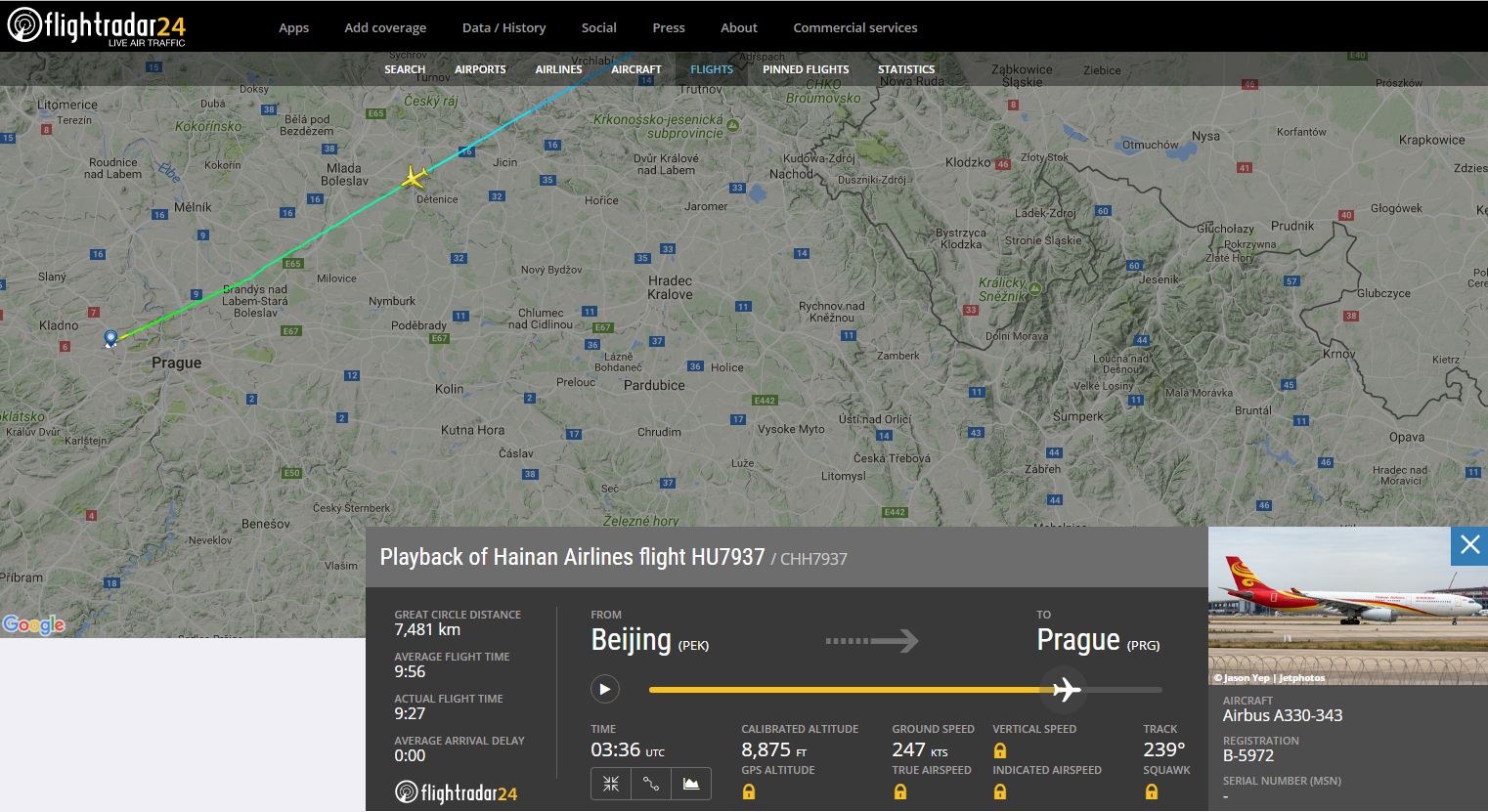The width and height of the screenshot is (1488, 812).
Task: Click the blue Prague airport pin marker
Action: (x=110, y=338)
